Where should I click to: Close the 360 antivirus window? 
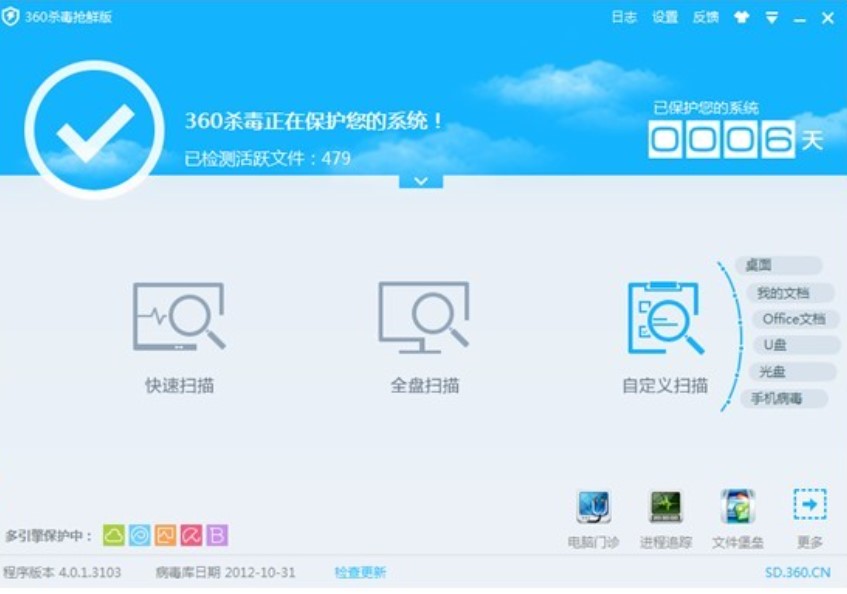[828, 18]
